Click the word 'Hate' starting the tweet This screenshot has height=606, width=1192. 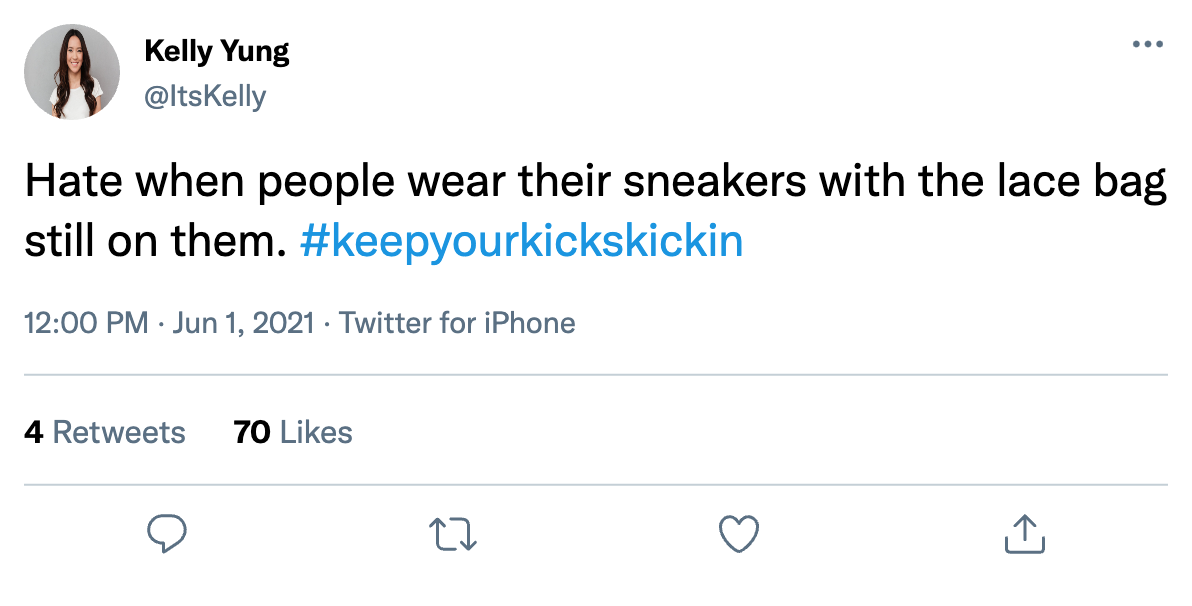pyautogui.click(x=75, y=184)
